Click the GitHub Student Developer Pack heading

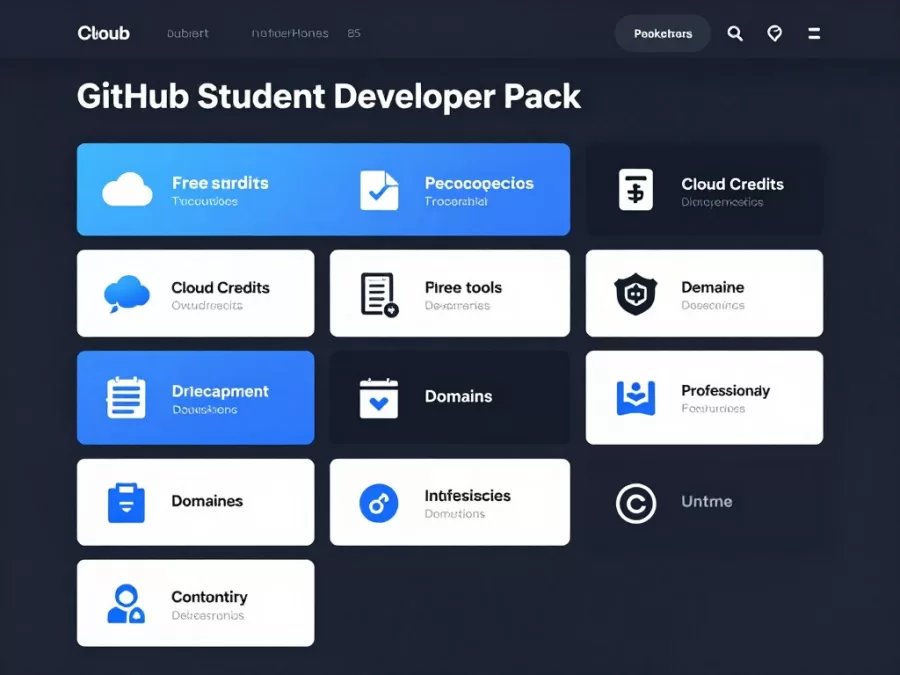click(x=329, y=96)
